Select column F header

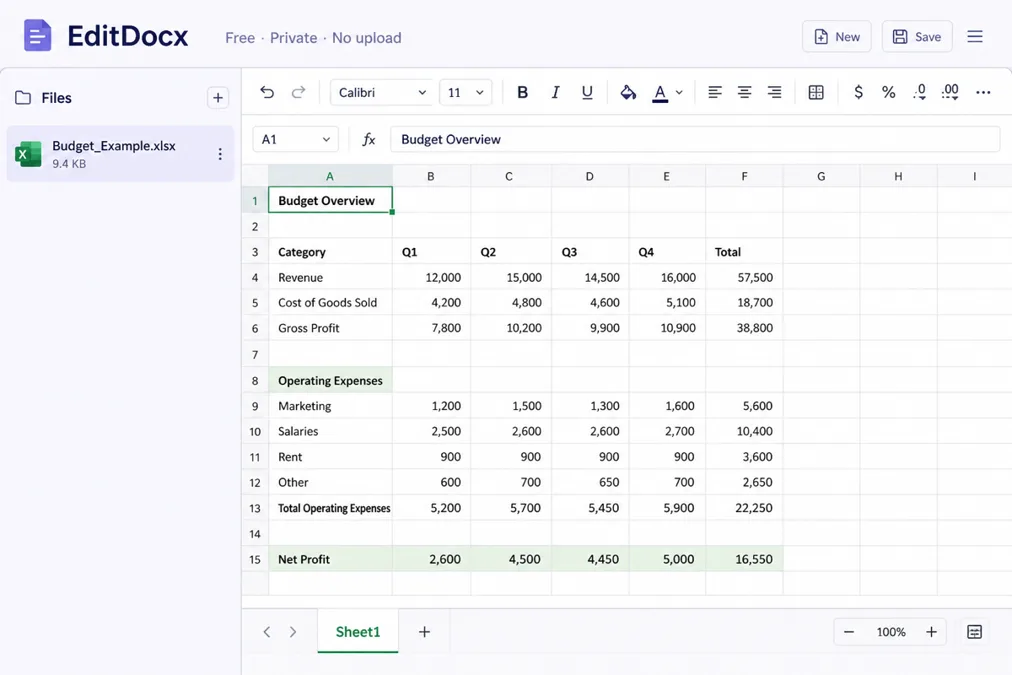(744, 176)
